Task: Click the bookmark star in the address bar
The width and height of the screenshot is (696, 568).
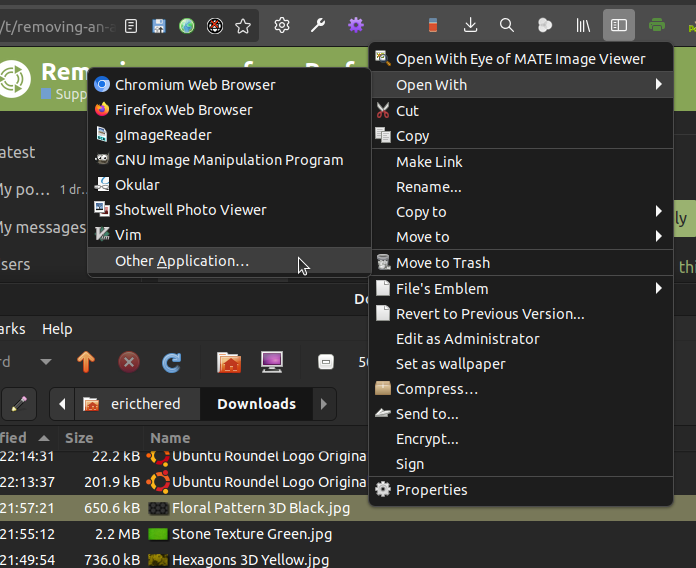Action: pos(242,25)
